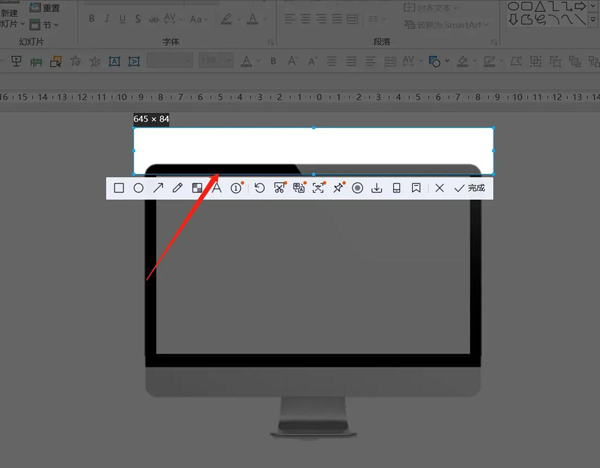Click the shape fill bucket icon
This screenshot has width=600, height=468.
click(463, 61)
